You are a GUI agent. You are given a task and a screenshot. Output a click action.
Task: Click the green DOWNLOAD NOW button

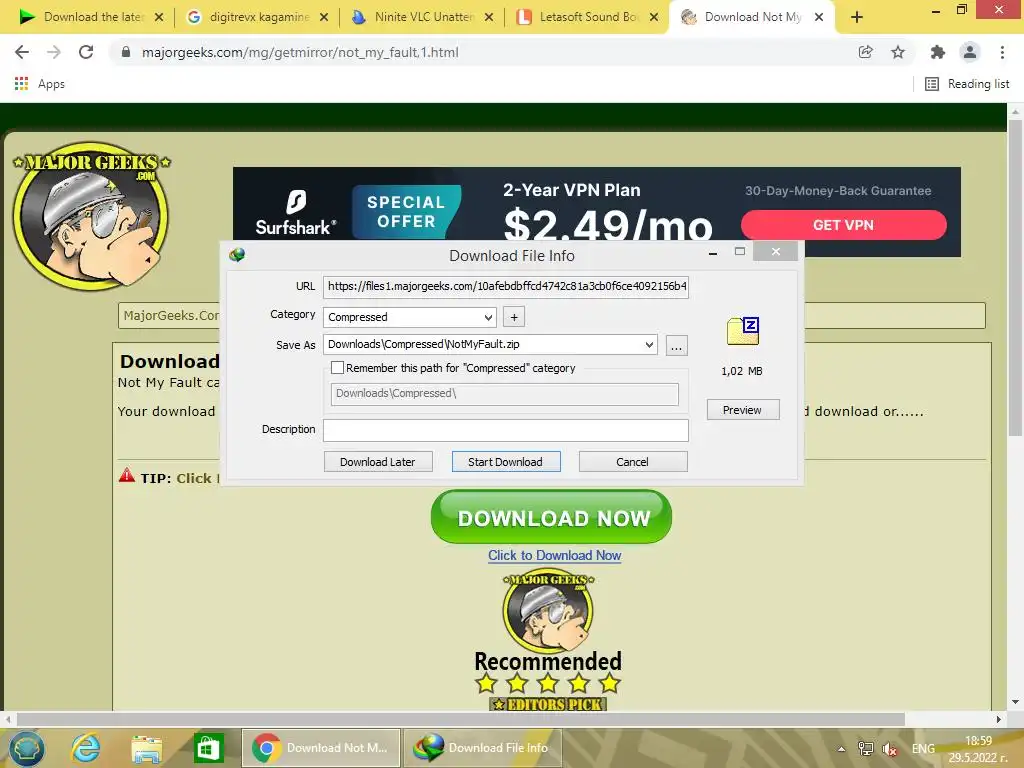point(551,517)
